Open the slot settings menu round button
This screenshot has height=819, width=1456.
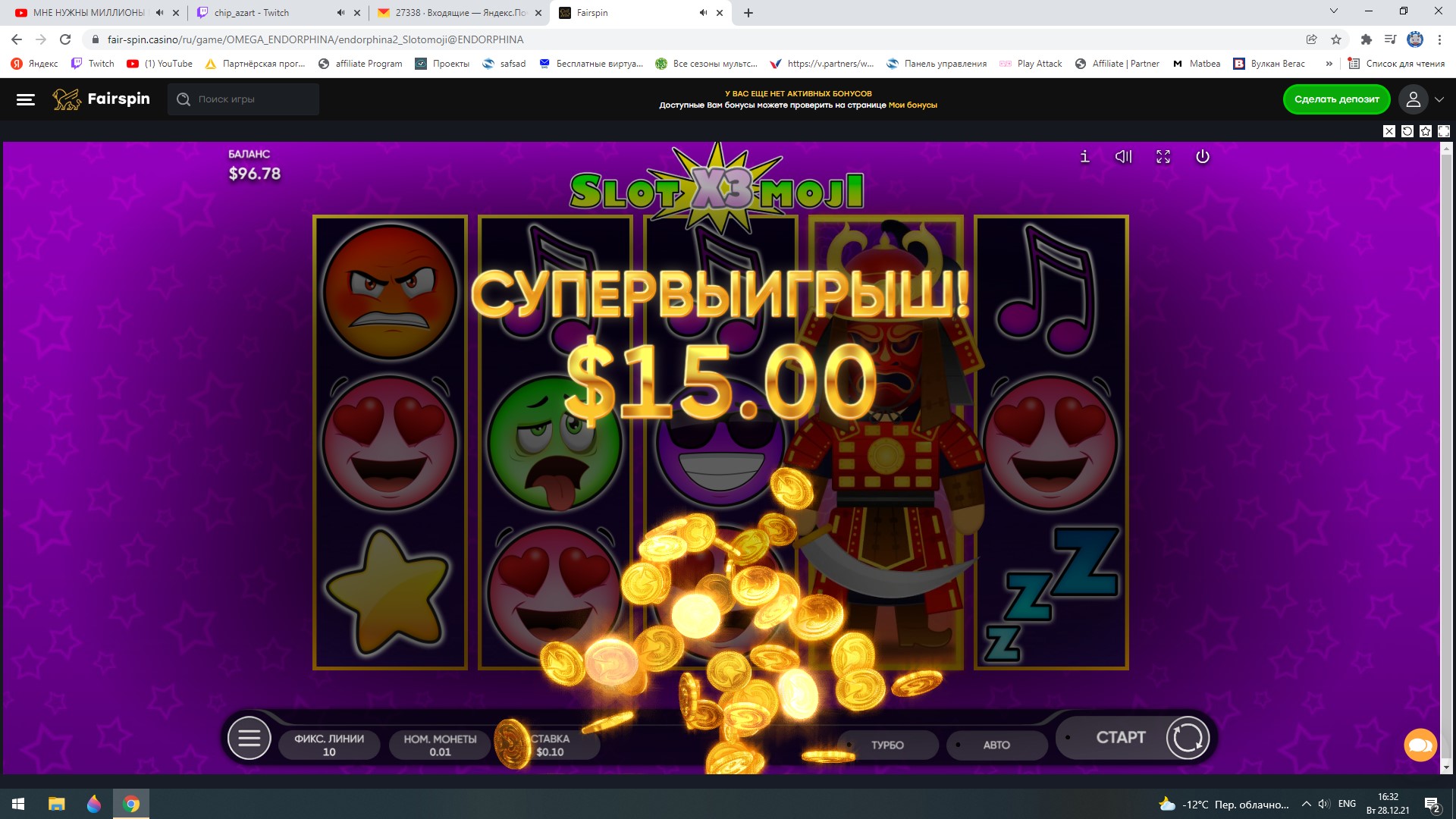click(249, 738)
